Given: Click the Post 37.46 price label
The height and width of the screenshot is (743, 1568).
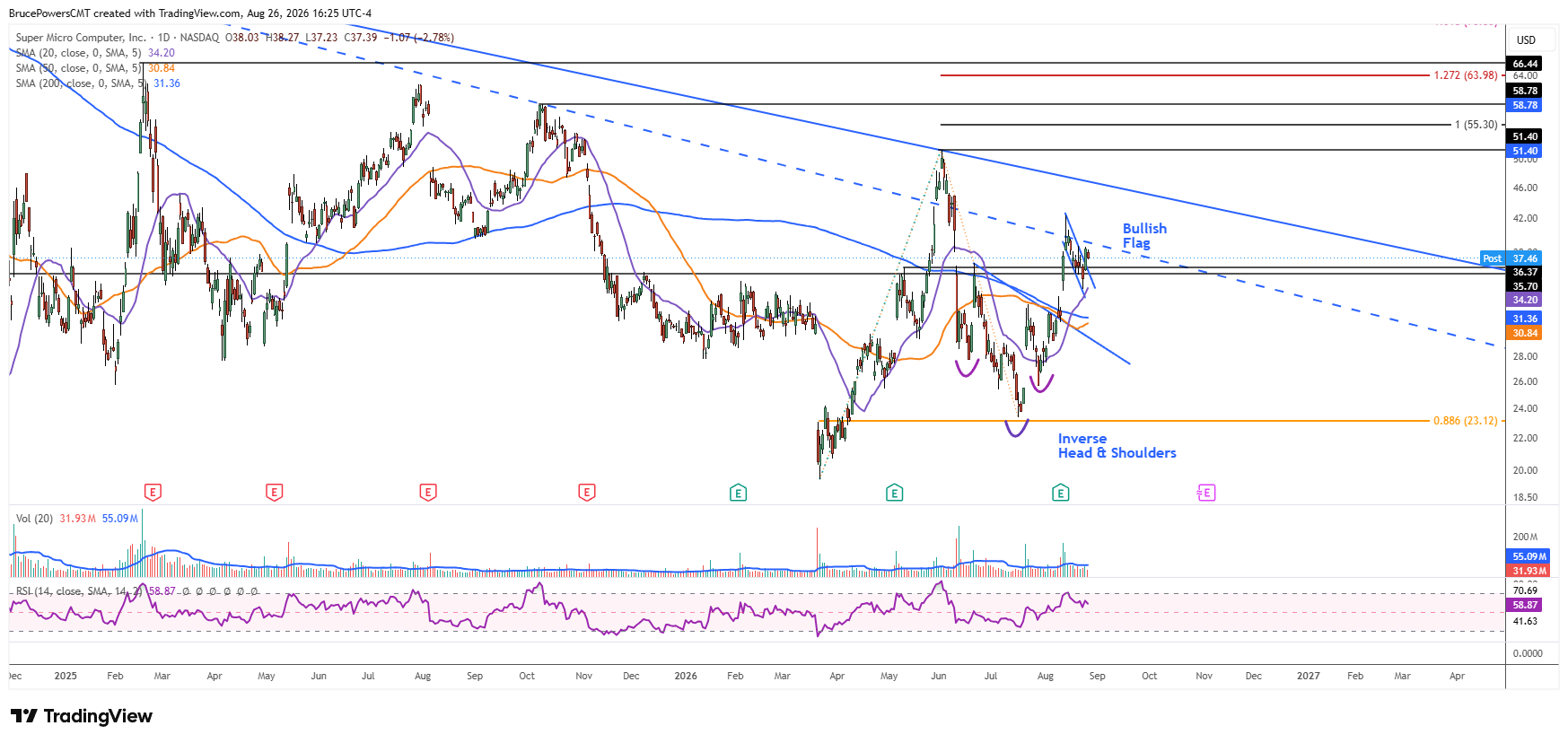Looking at the screenshot, I should coord(1511,258).
